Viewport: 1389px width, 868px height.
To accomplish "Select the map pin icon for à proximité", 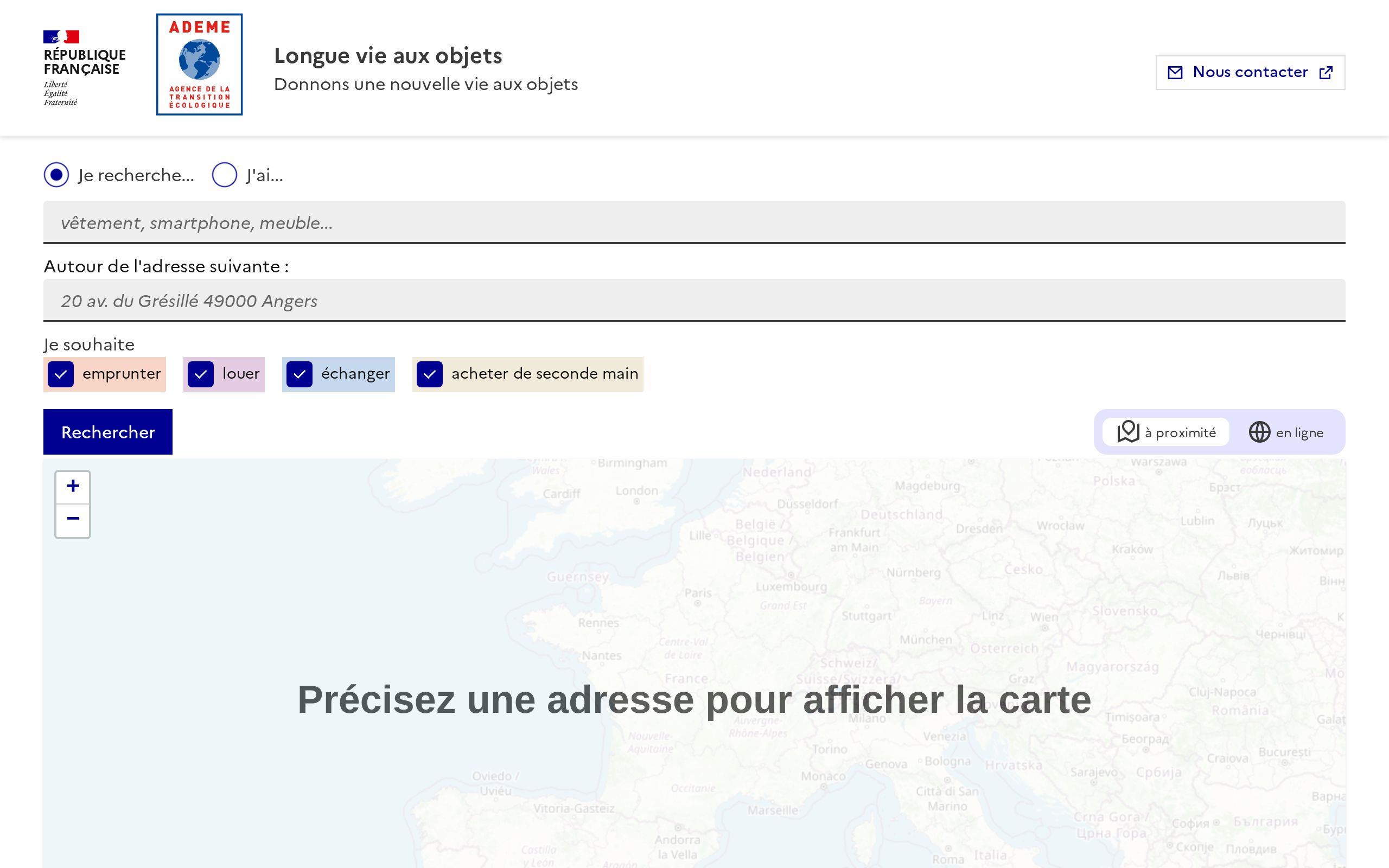I will [x=1128, y=432].
